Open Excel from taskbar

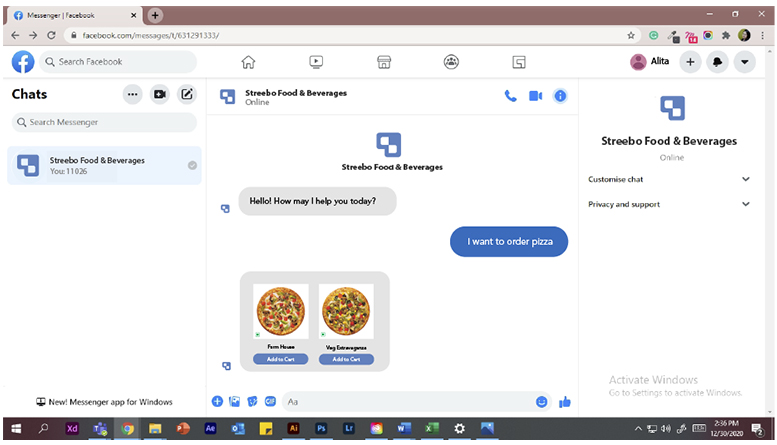point(432,429)
